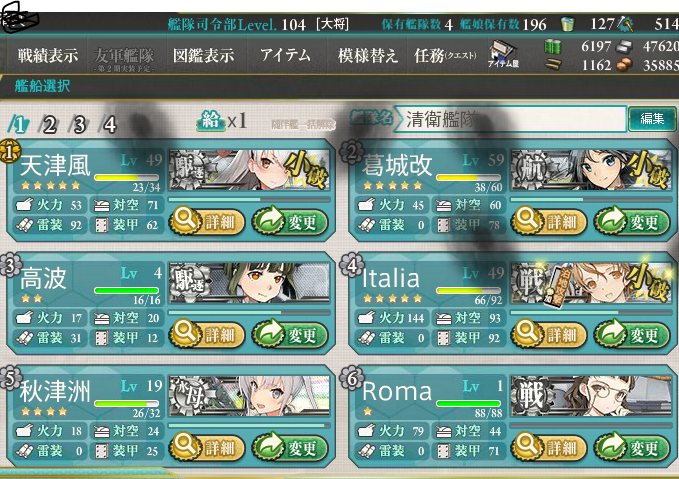Viewport: 679px width, 479px height.
Task: Click 変更 button for Roma
Action: point(631,448)
